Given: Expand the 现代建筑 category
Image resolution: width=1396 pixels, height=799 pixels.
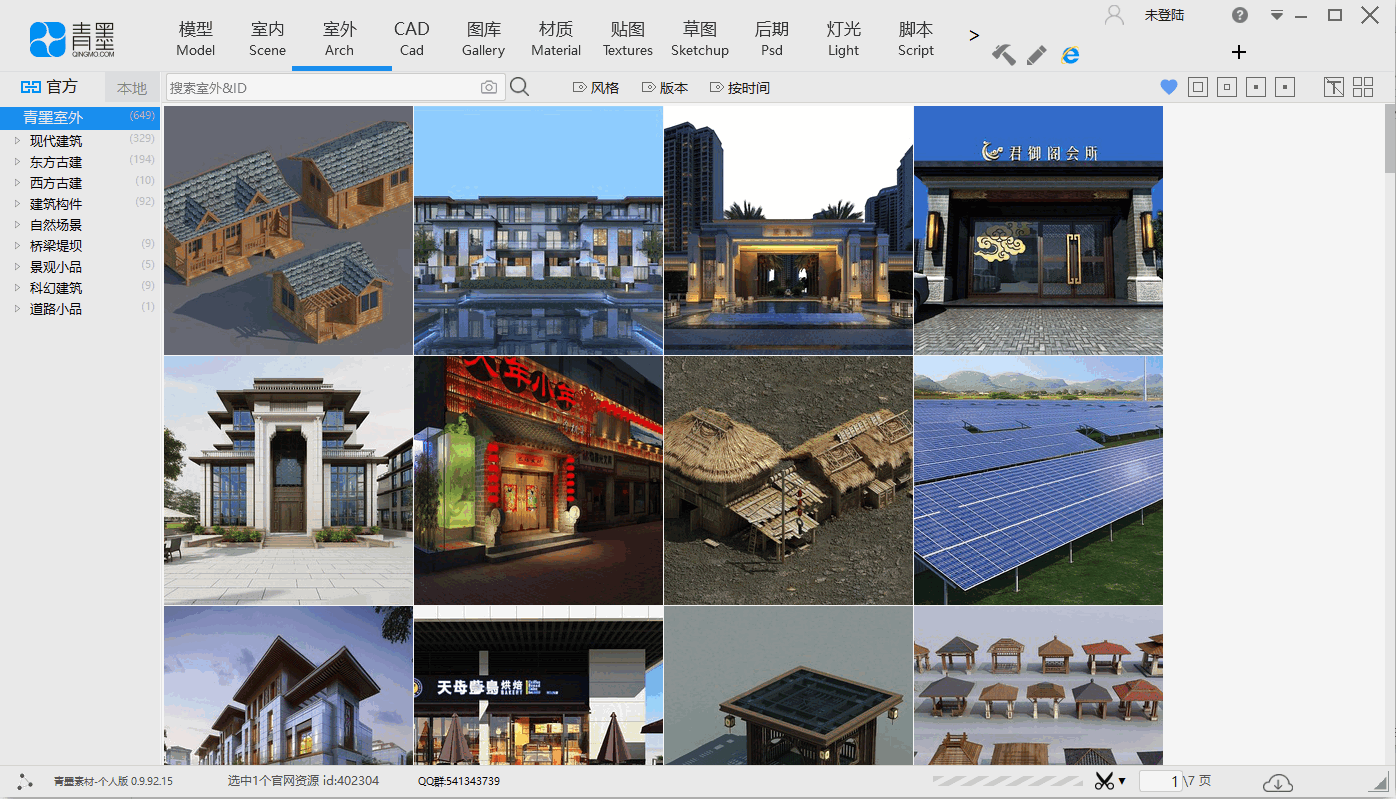Looking at the screenshot, I should tap(17, 141).
